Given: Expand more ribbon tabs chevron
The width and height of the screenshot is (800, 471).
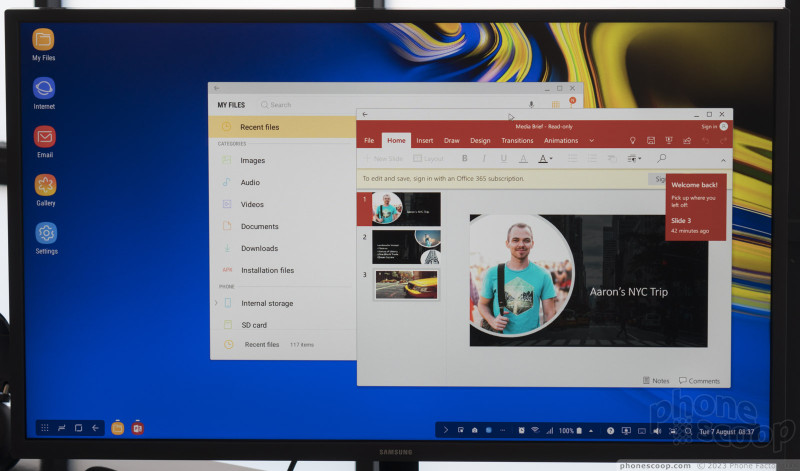Looking at the screenshot, I should point(592,140).
